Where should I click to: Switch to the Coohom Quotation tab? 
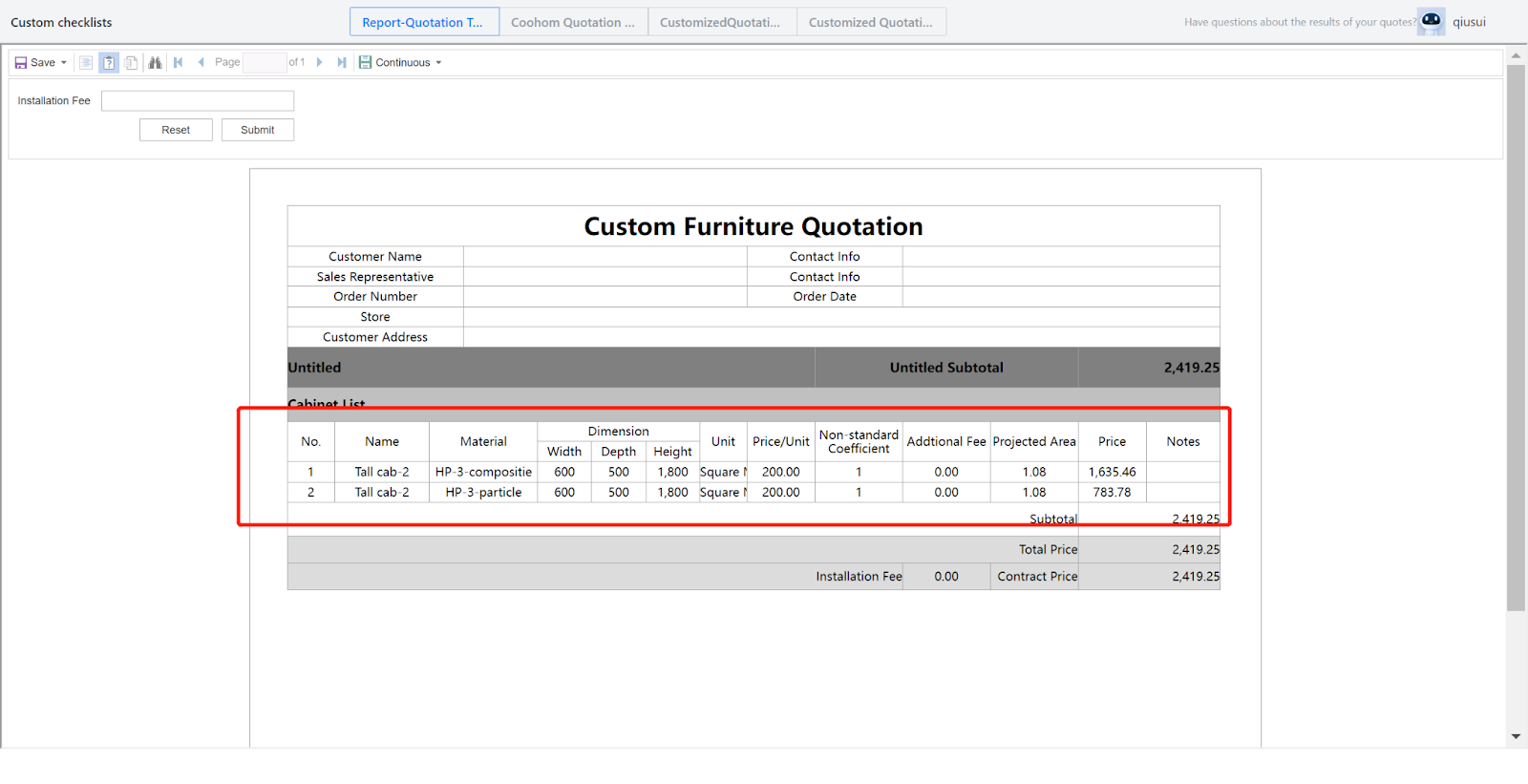coord(572,22)
